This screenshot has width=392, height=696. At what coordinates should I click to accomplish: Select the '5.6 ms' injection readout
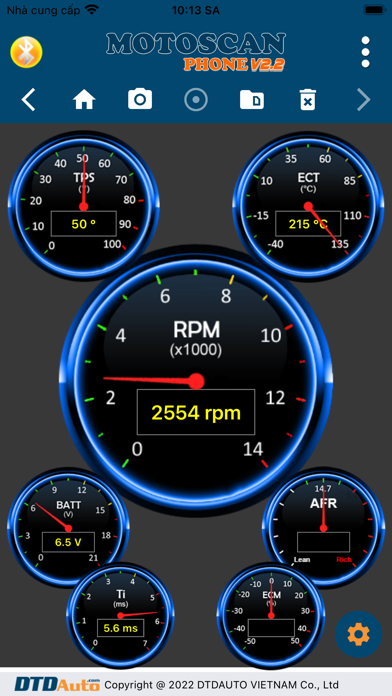(120, 628)
